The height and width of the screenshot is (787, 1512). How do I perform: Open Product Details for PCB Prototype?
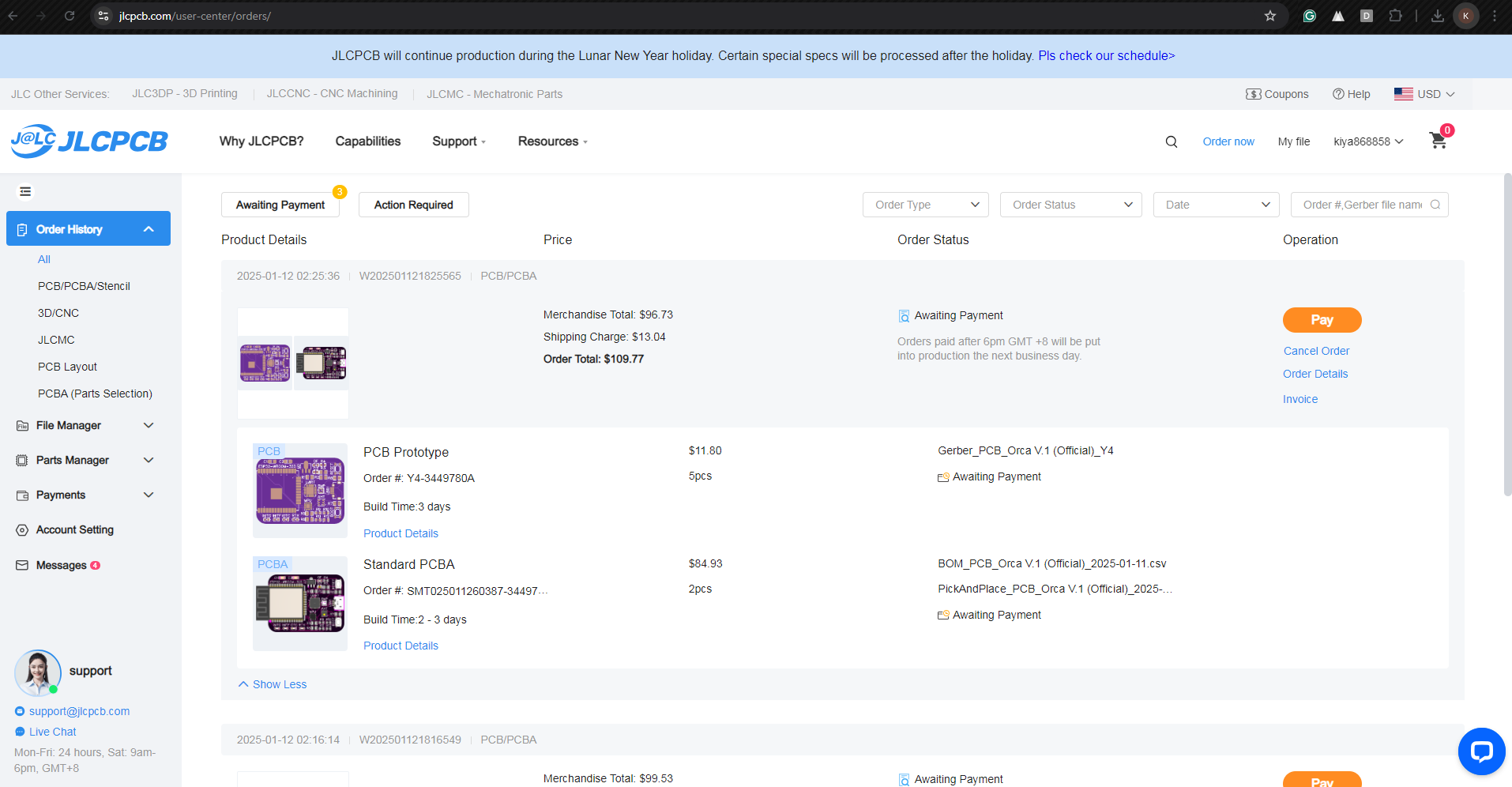point(401,533)
